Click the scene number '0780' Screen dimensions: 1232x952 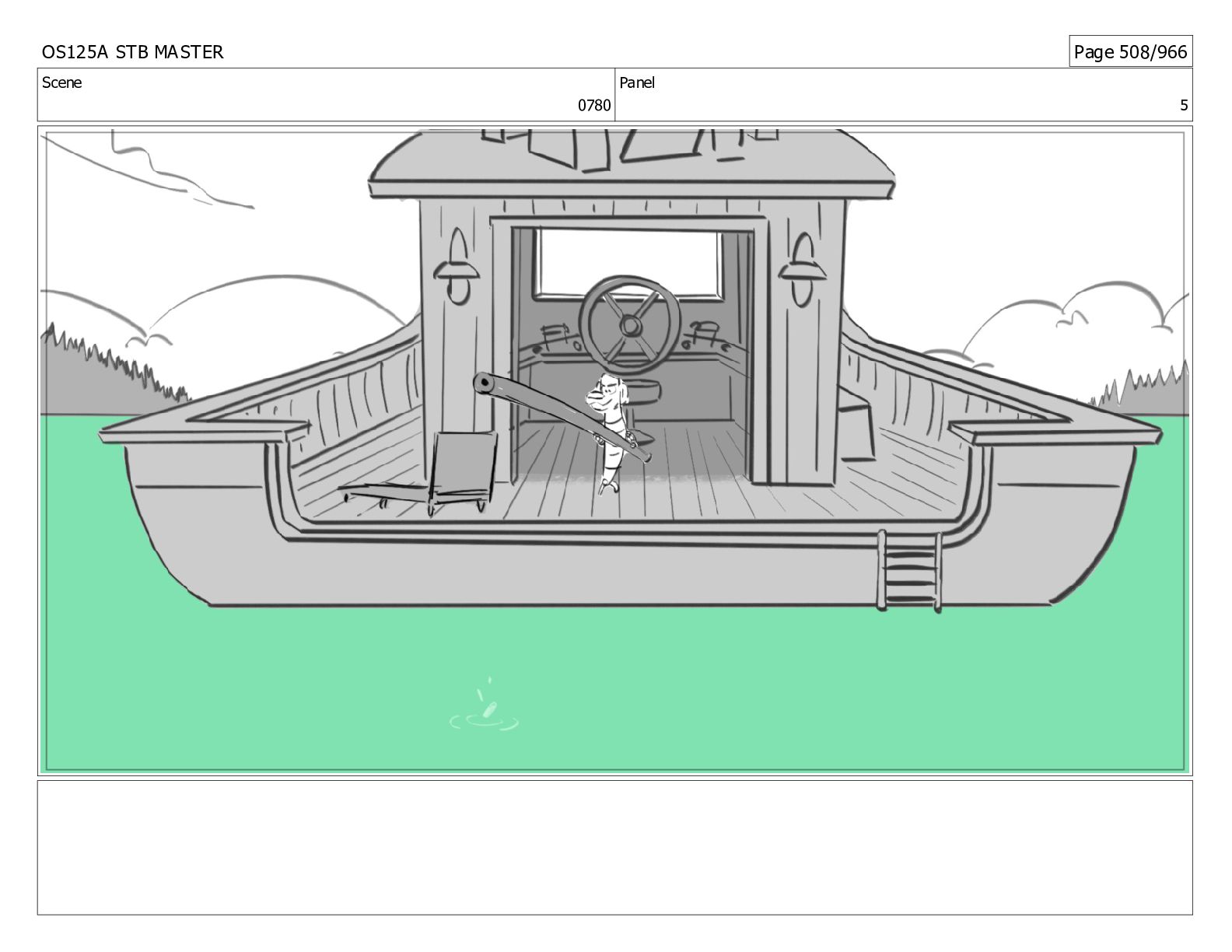click(594, 106)
